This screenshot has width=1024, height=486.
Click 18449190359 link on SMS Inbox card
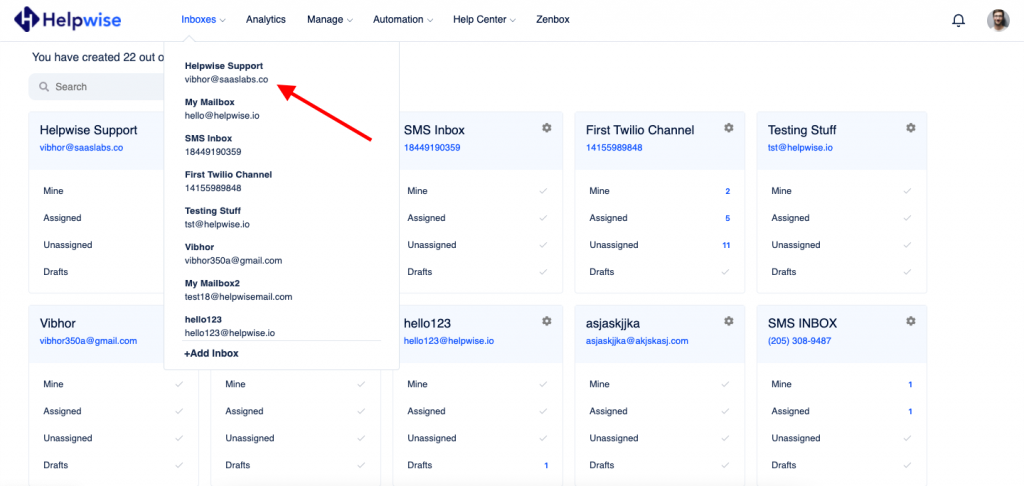[x=432, y=148]
